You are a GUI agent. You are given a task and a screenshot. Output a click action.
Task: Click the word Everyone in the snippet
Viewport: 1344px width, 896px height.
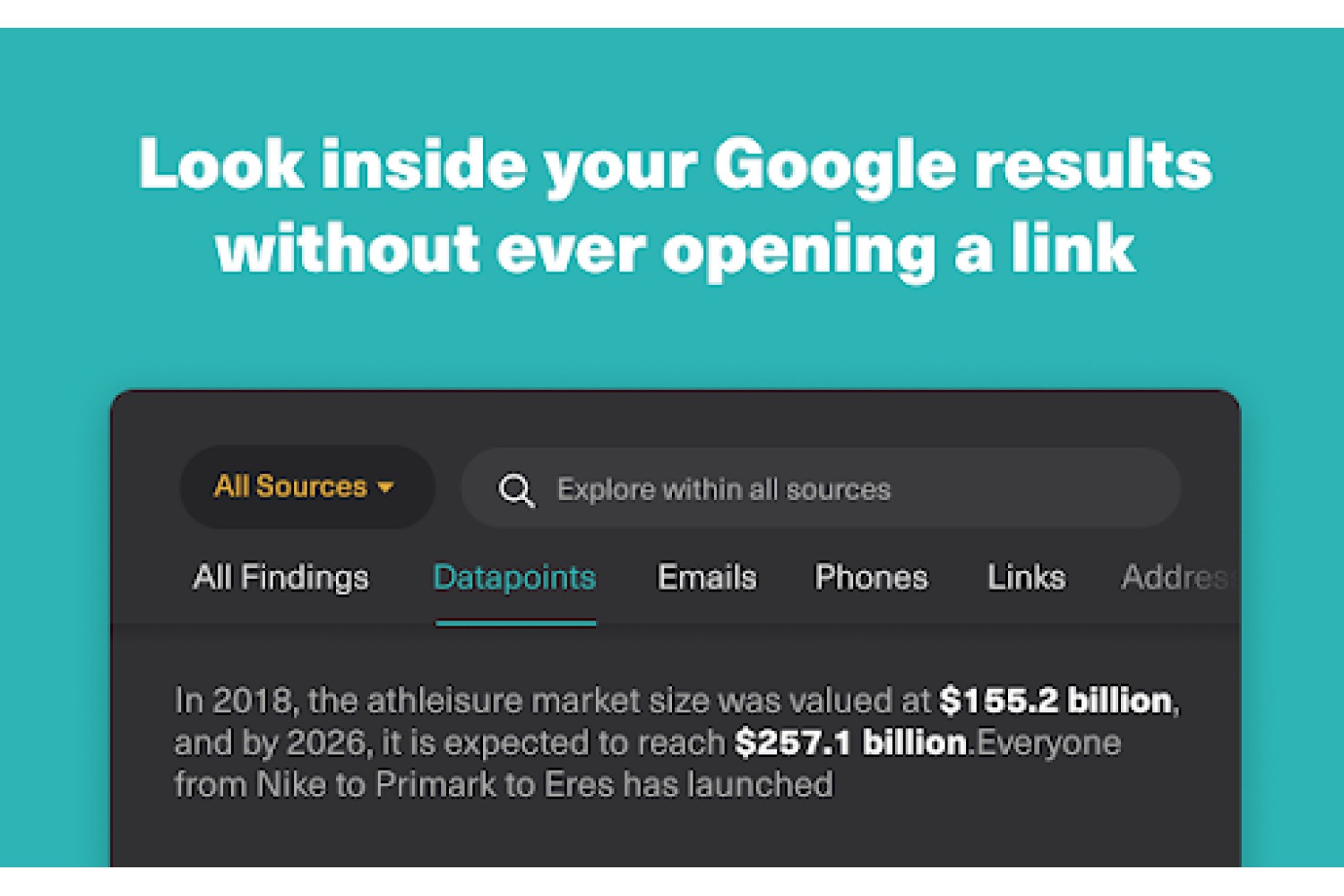pyautogui.click(x=1049, y=742)
